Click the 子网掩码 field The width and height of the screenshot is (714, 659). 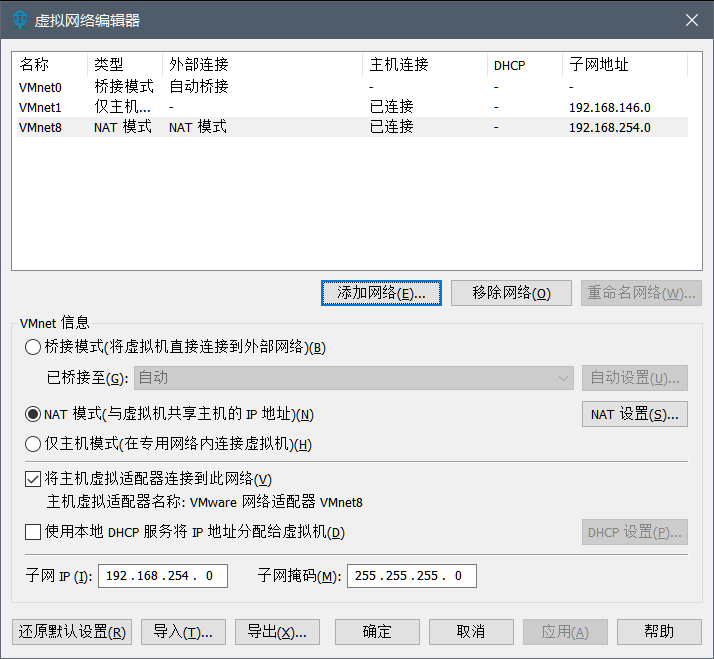(x=412, y=576)
